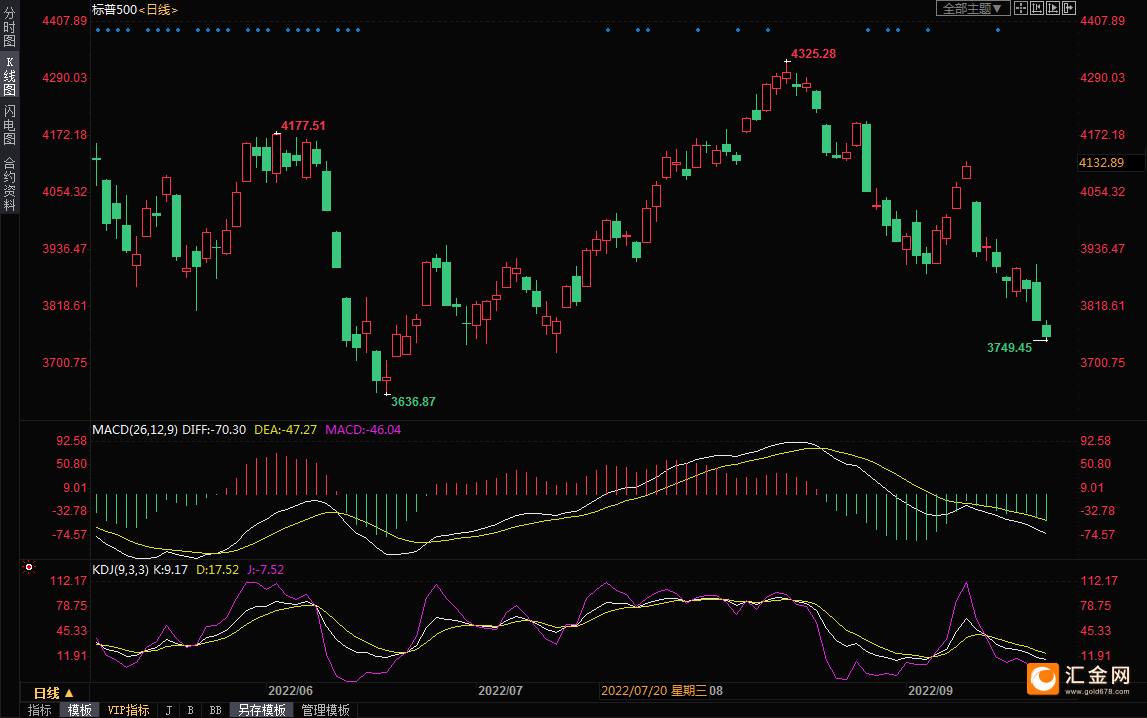Click the 管理模板 button
1147x718 pixels.
click(x=326, y=710)
